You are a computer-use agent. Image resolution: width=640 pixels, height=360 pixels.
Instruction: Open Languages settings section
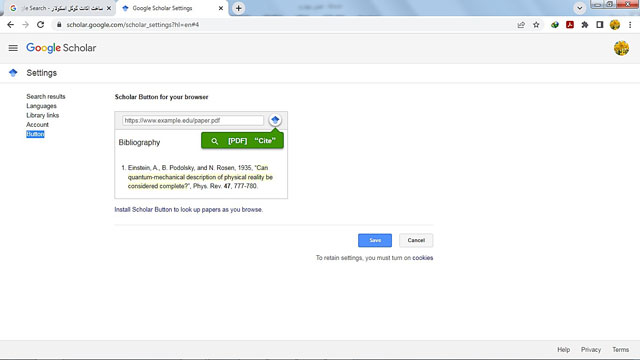(x=41, y=106)
